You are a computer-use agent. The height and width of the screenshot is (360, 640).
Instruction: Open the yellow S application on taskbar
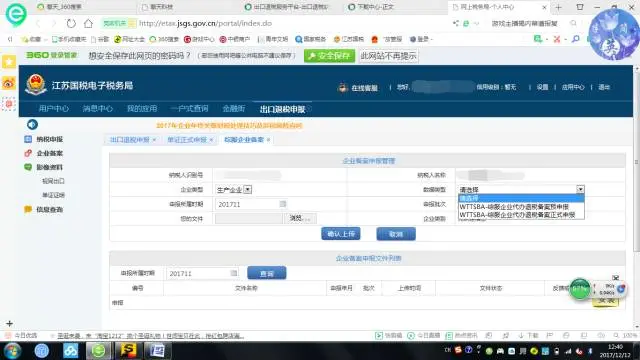(128, 351)
